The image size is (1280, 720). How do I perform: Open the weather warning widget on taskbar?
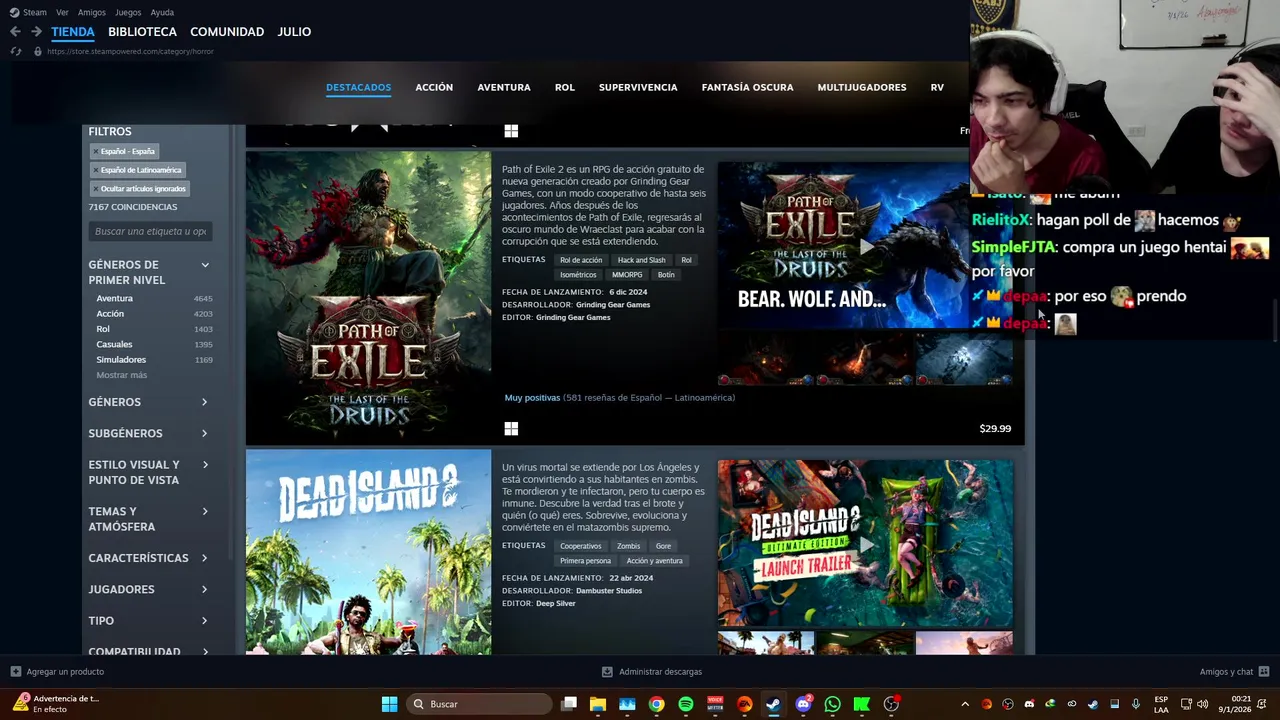(55, 704)
